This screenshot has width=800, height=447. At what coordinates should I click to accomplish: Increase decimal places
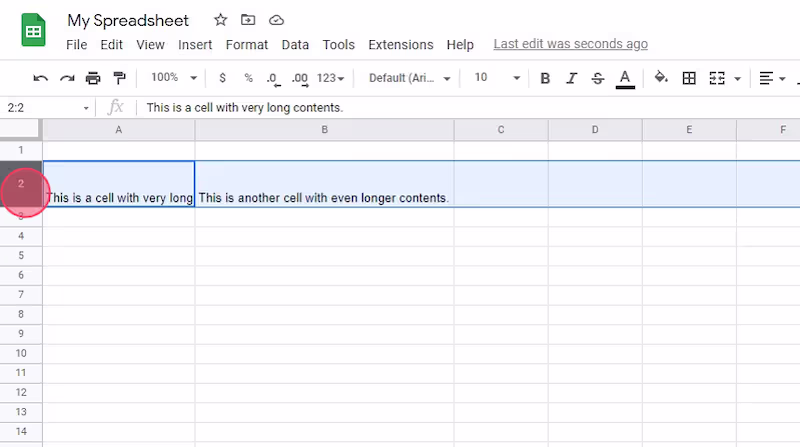[300, 79]
